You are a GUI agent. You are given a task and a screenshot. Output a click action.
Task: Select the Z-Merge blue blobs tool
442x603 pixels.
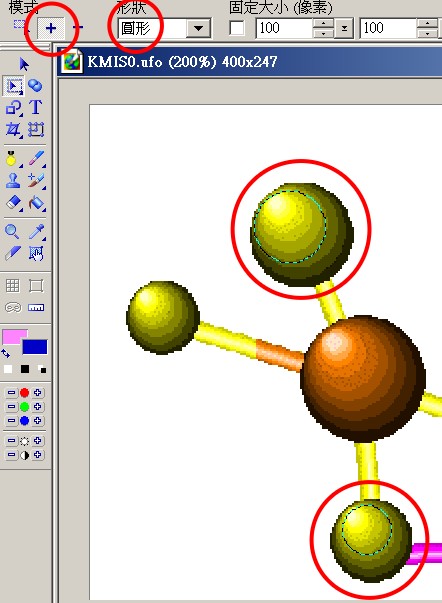35,85
